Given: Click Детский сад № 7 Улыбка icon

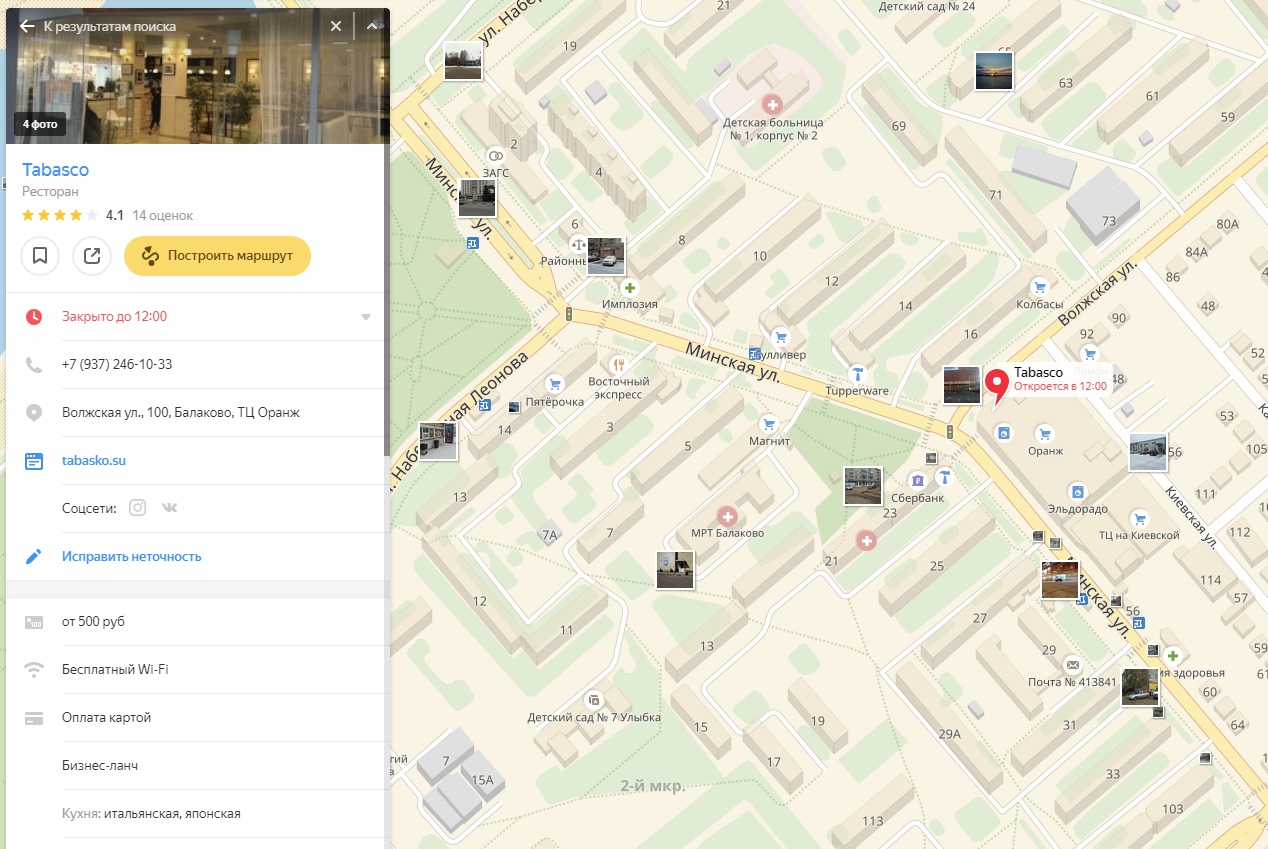Looking at the screenshot, I should click(594, 700).
